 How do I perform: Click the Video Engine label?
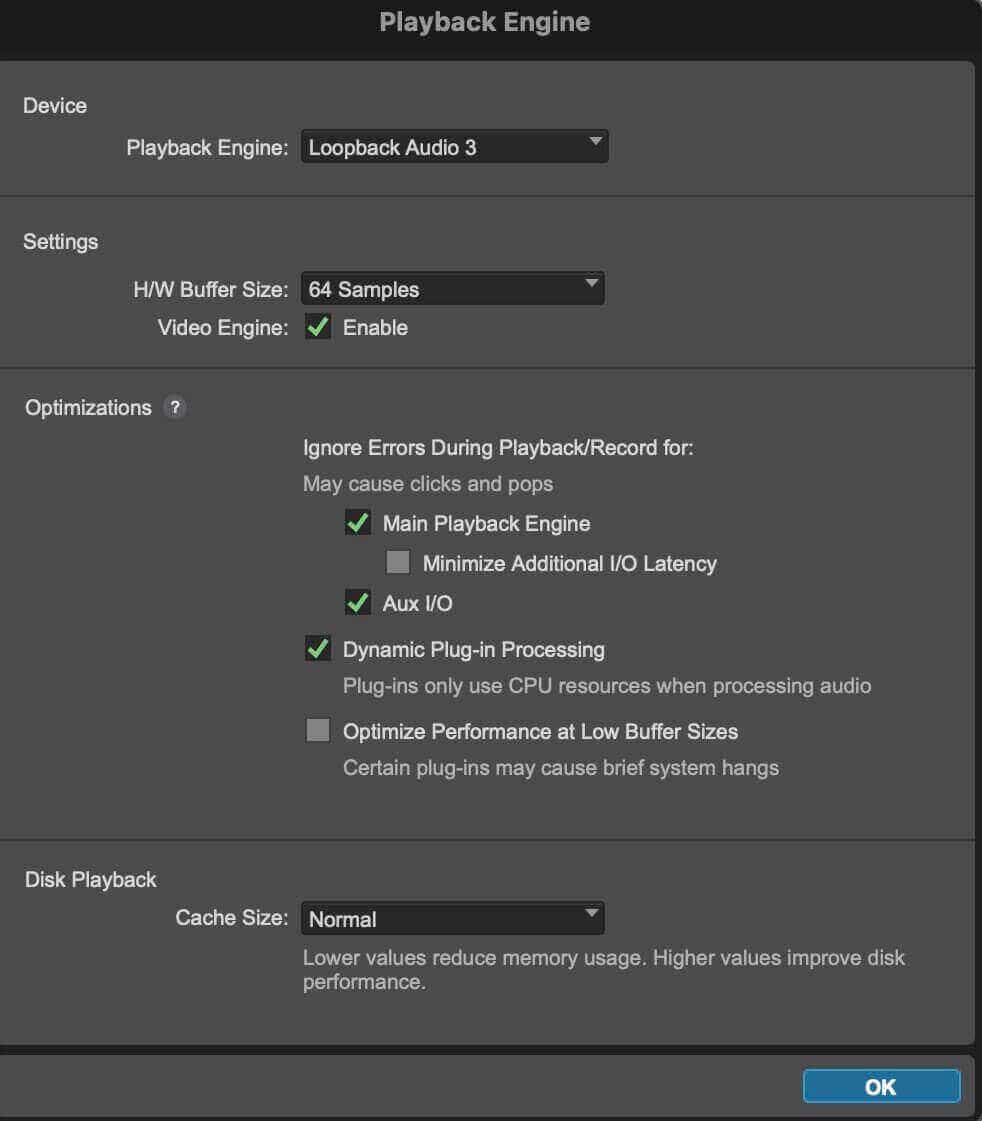click(x=223, y=327)
